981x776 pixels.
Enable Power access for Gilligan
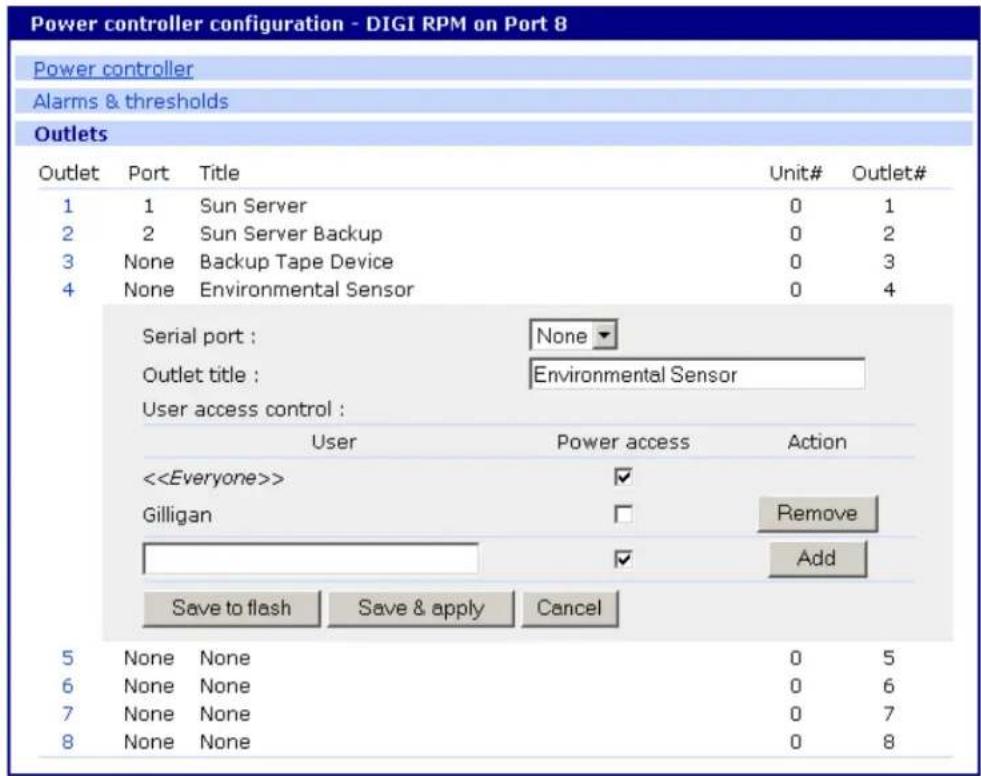coord(623,514)
